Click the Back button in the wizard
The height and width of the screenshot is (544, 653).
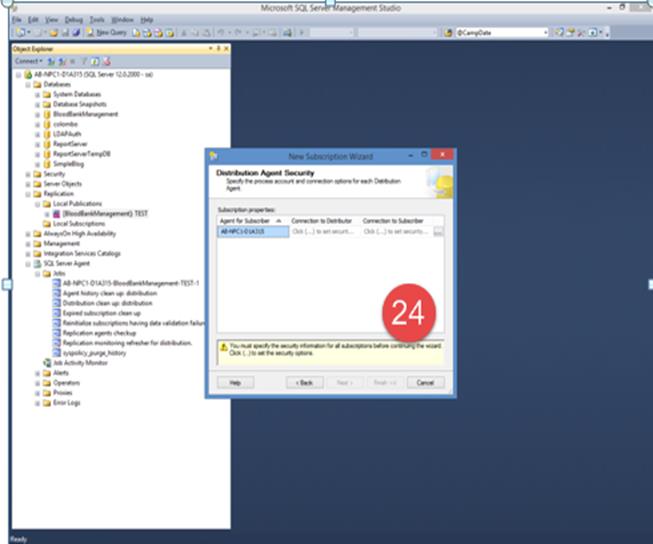click(304, 382)
